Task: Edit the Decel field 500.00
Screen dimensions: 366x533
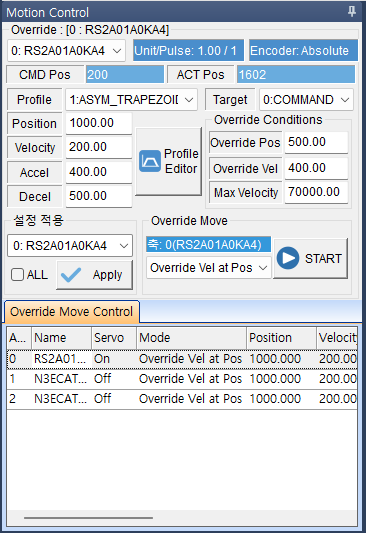Action: 99,196
